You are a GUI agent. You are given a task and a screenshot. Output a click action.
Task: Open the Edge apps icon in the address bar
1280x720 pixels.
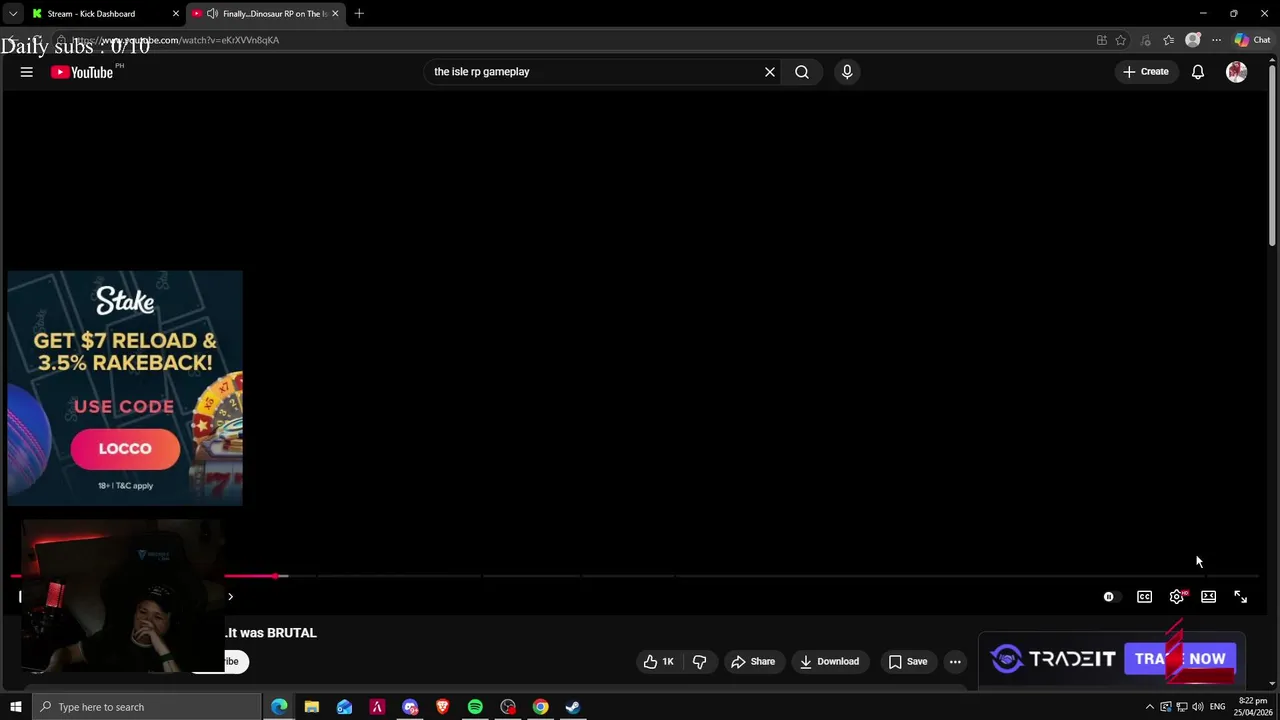pos(1101,40)
